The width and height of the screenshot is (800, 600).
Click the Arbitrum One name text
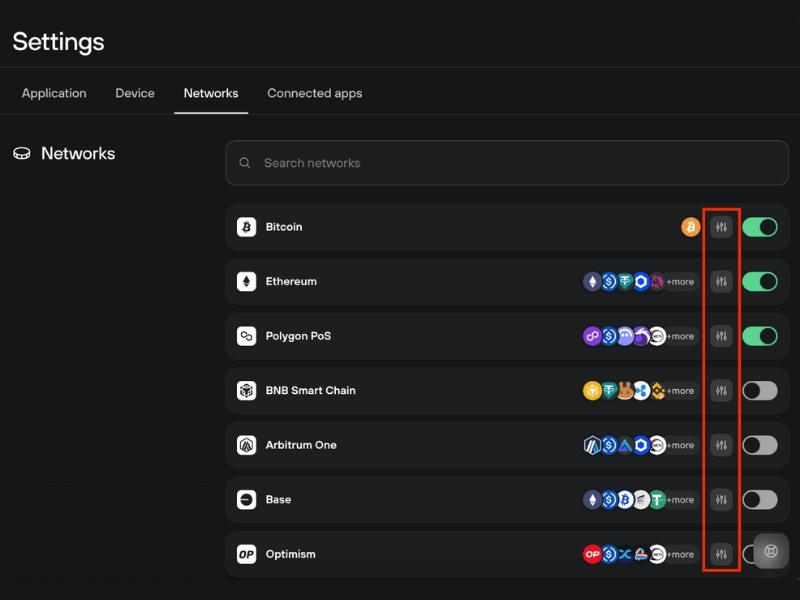(301, 445)
